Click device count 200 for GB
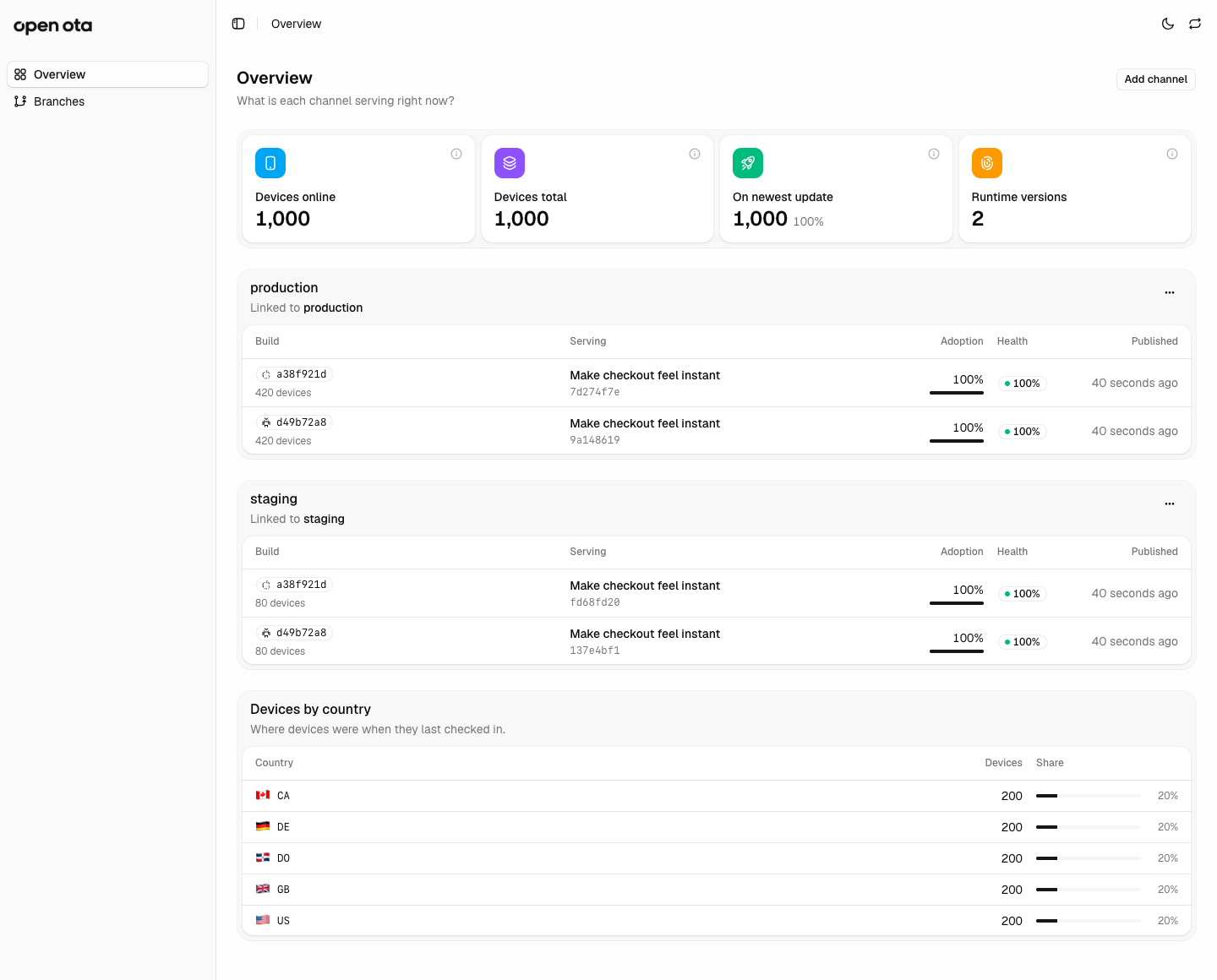The width and height of the screenshot is (1217, 980). (1012, 890)
